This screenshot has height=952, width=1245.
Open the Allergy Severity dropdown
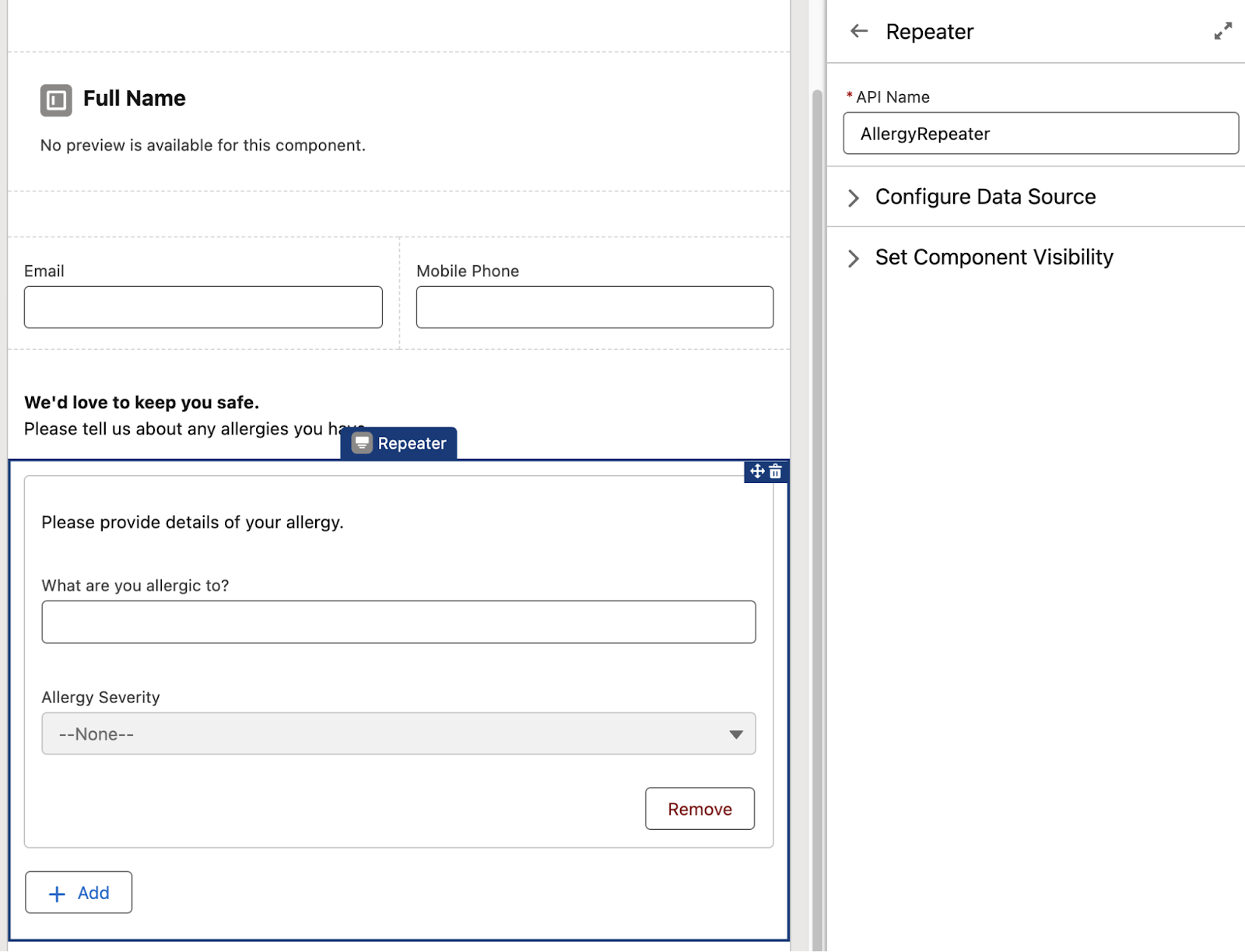[x=398, y=733]
